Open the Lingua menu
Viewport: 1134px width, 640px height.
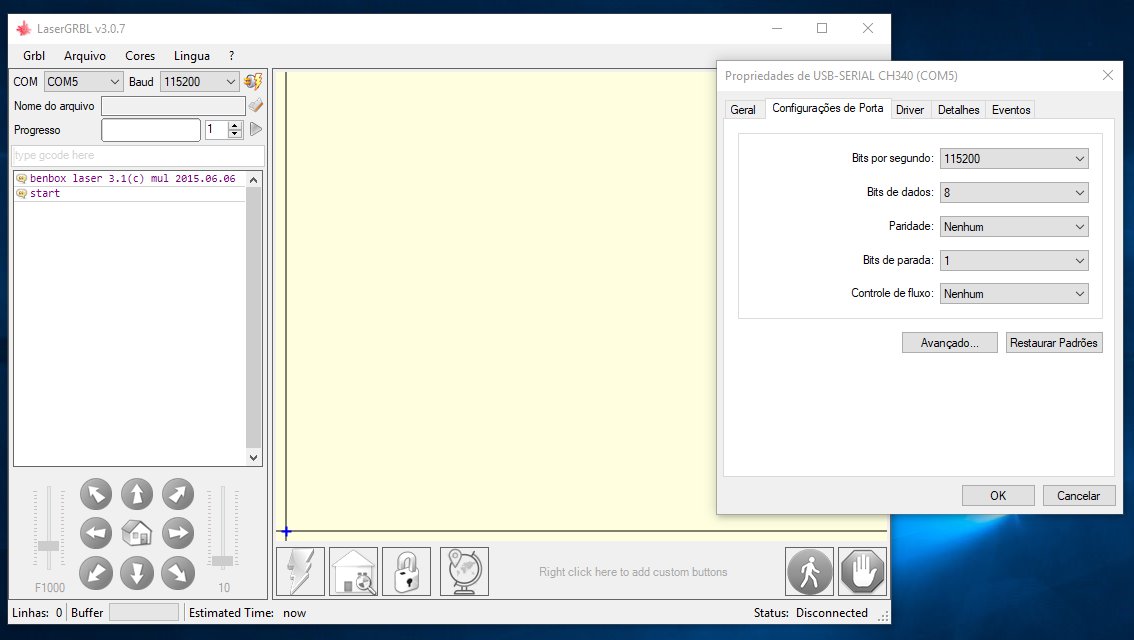192,56
